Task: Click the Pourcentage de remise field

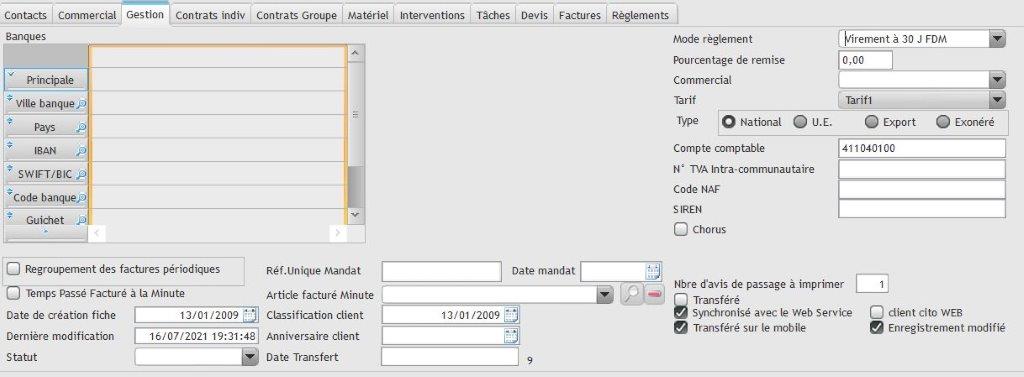Action: click(x=865, y=60)
